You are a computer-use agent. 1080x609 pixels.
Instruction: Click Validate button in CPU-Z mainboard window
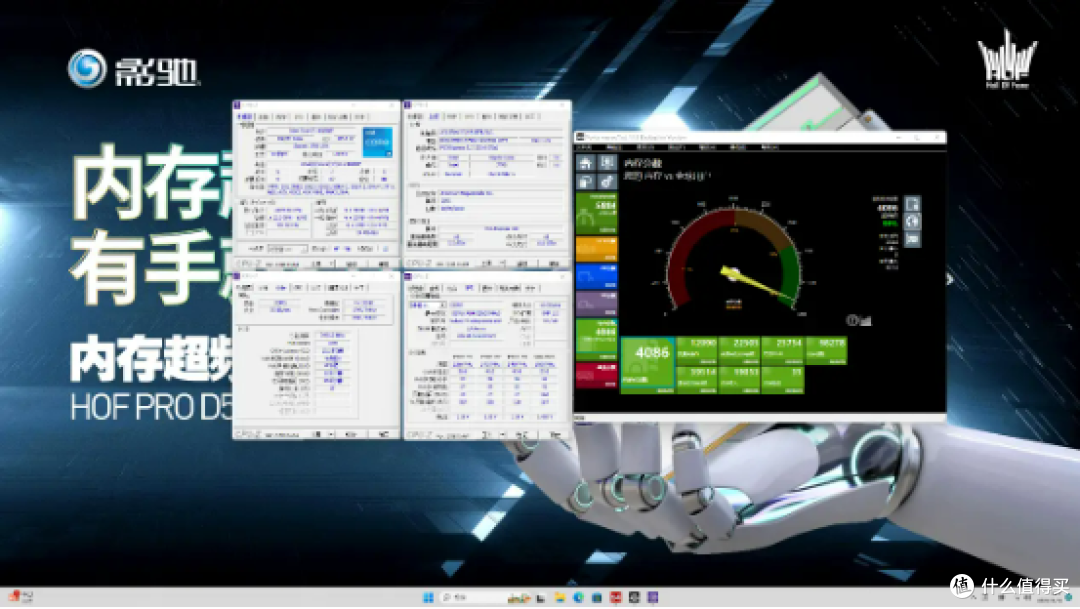pos(523,264)
